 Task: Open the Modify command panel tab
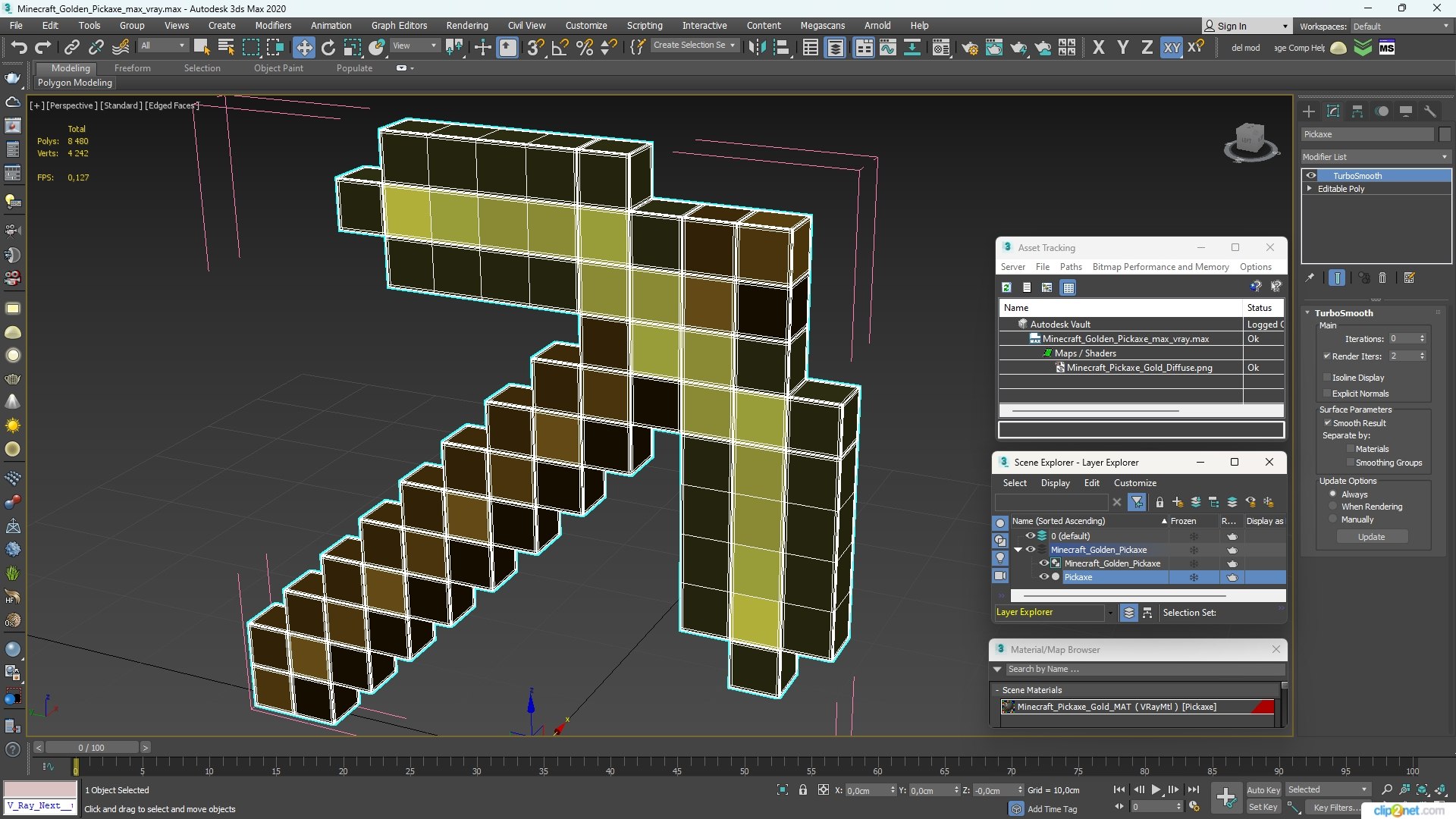pyautogui.click(x=1333, y=111)
